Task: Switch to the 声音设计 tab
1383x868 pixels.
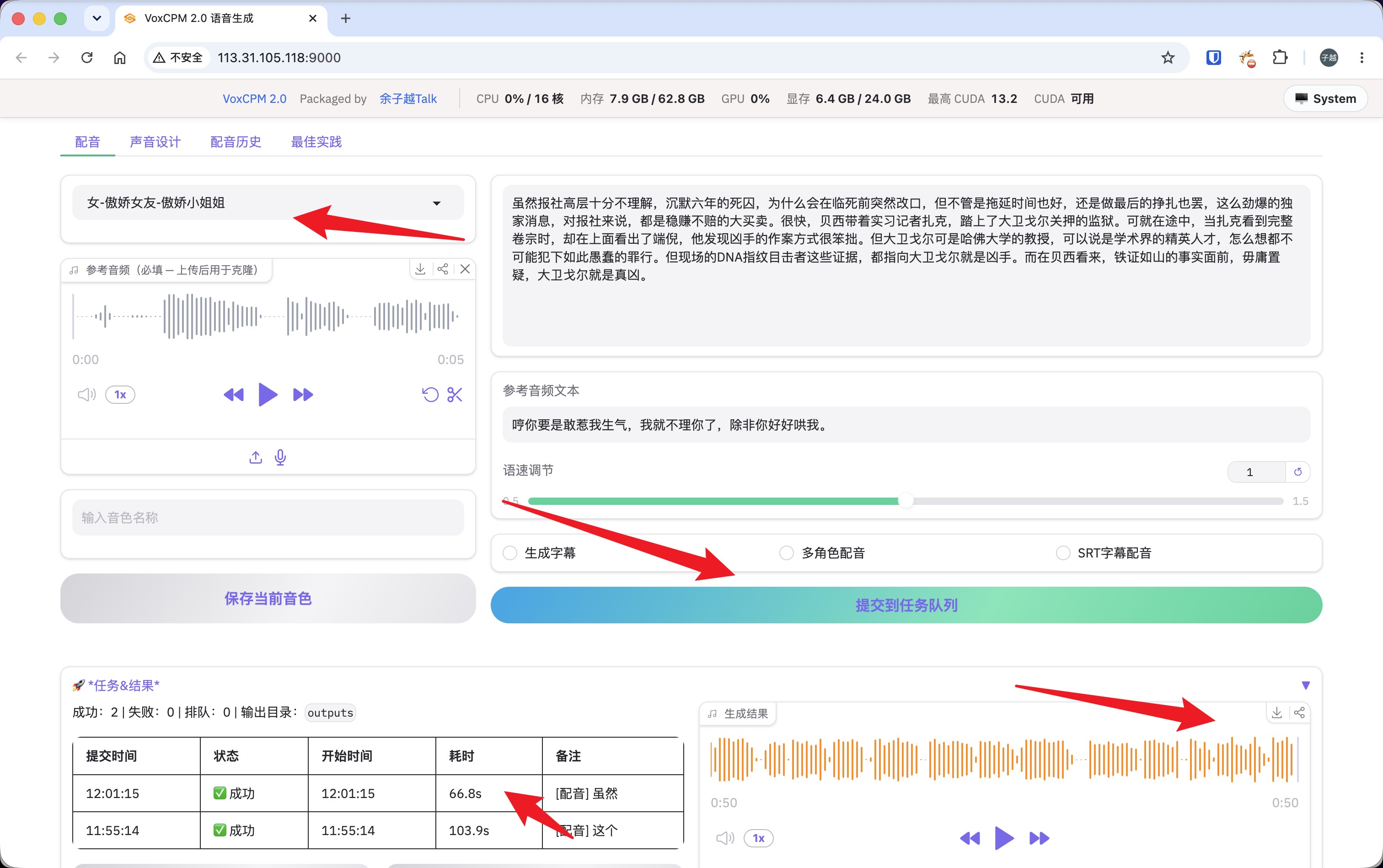Action: [x=155, y=142]
